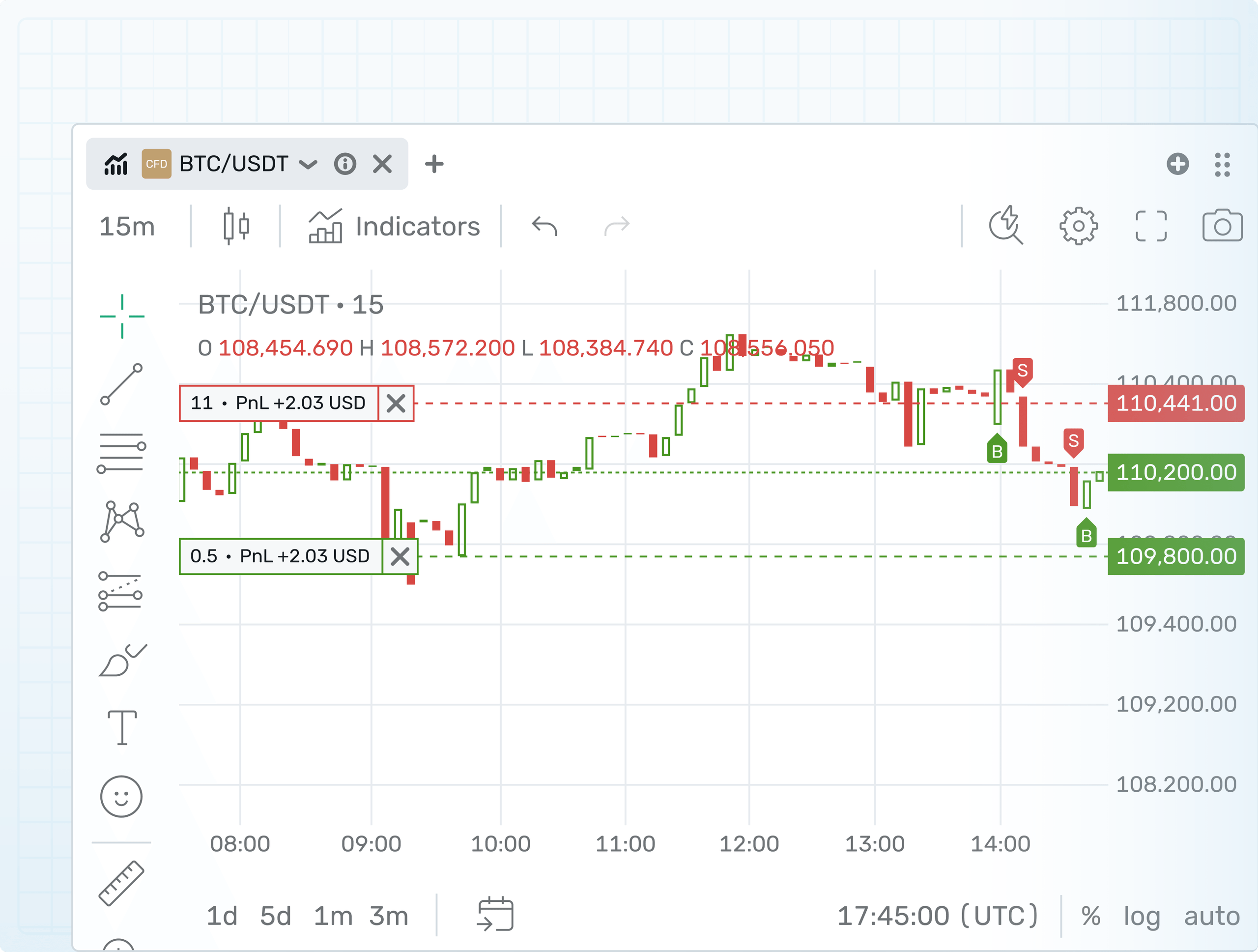This screenshot has width=1258, height=952.
Task: Expand the BTC/USDT symbol dropdown
Action: (x=308, y=165)
